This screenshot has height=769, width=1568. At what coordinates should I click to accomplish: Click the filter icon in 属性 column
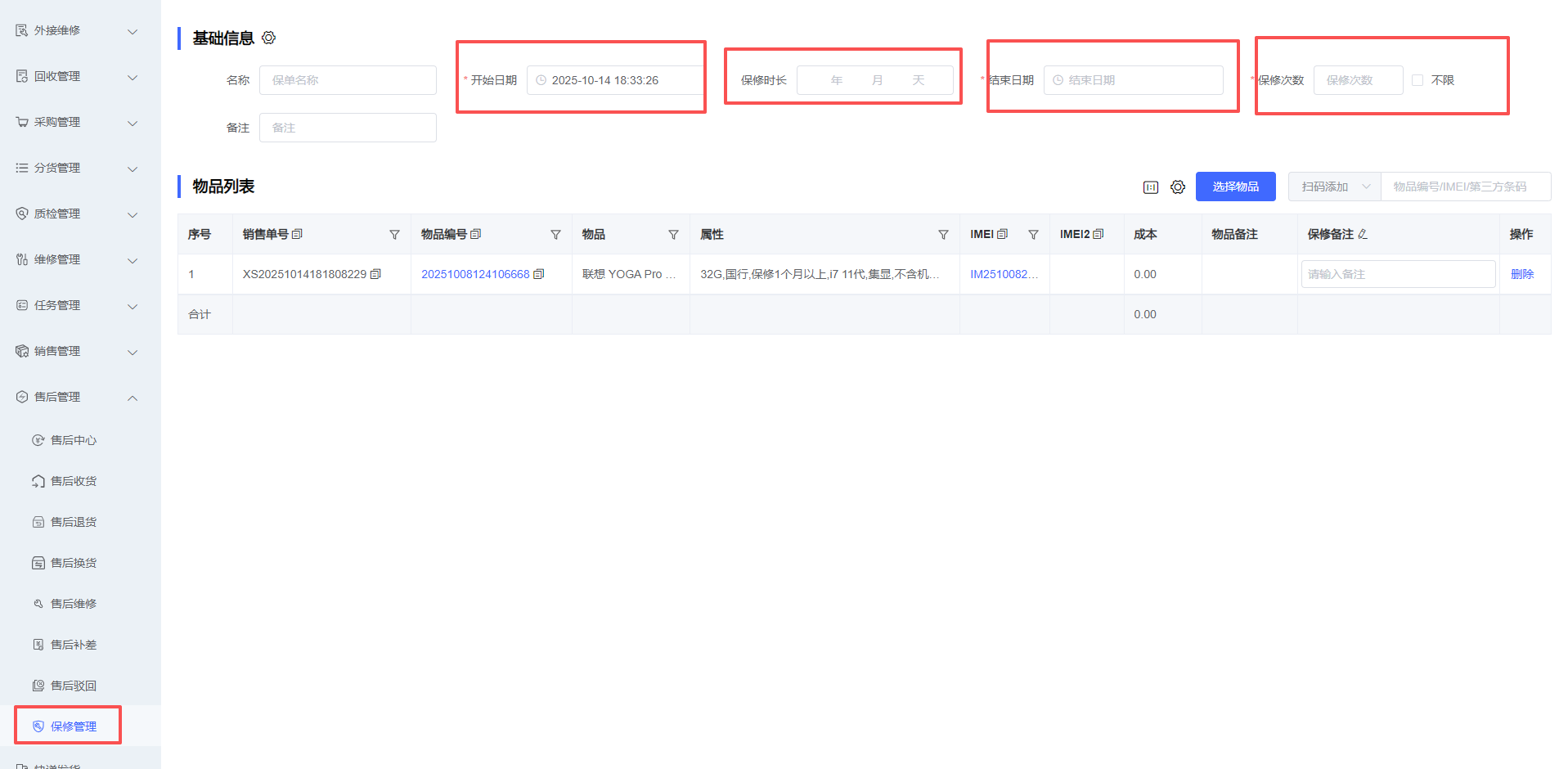942,235
